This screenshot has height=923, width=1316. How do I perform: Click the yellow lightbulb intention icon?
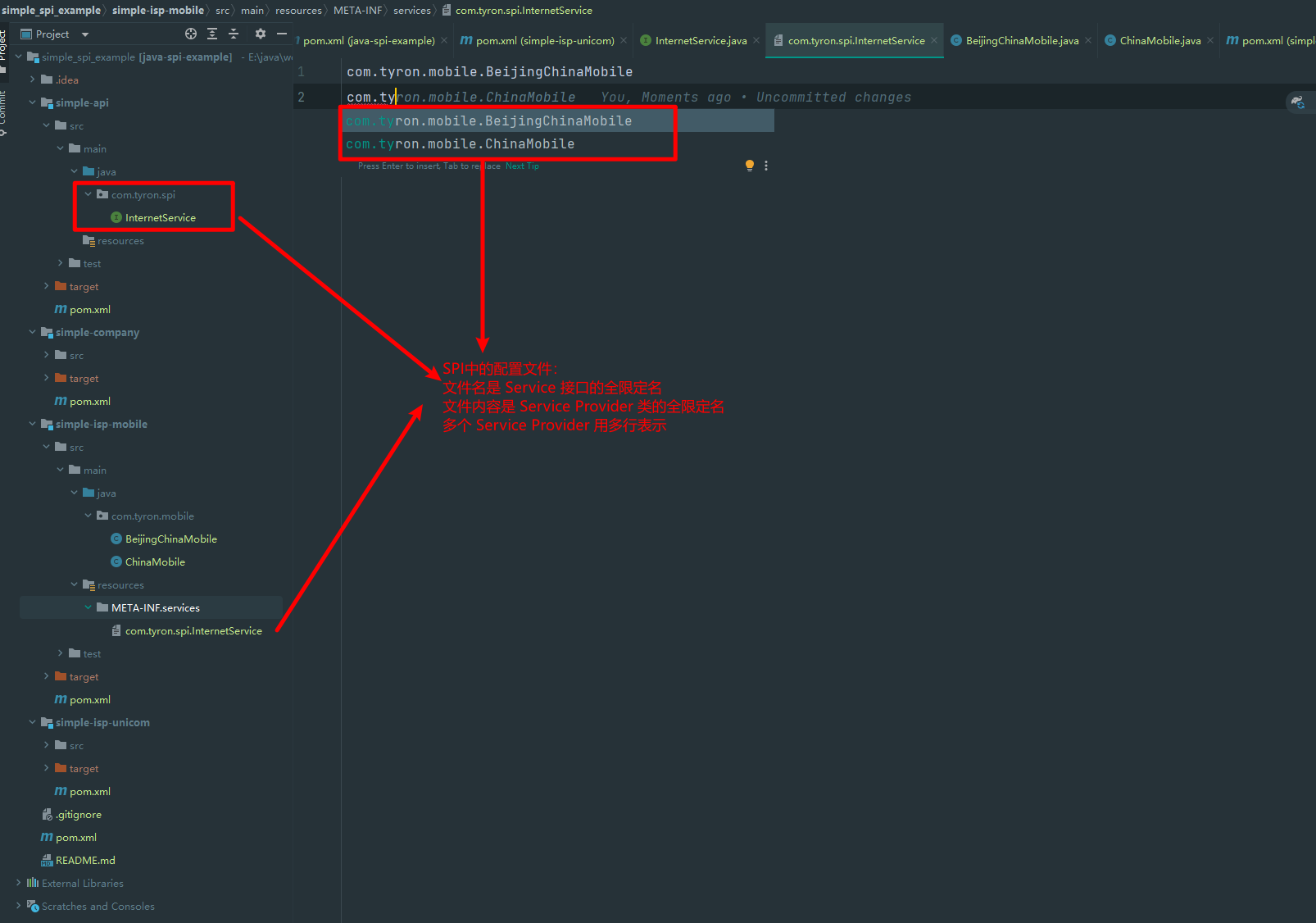(x=749, y=166)
